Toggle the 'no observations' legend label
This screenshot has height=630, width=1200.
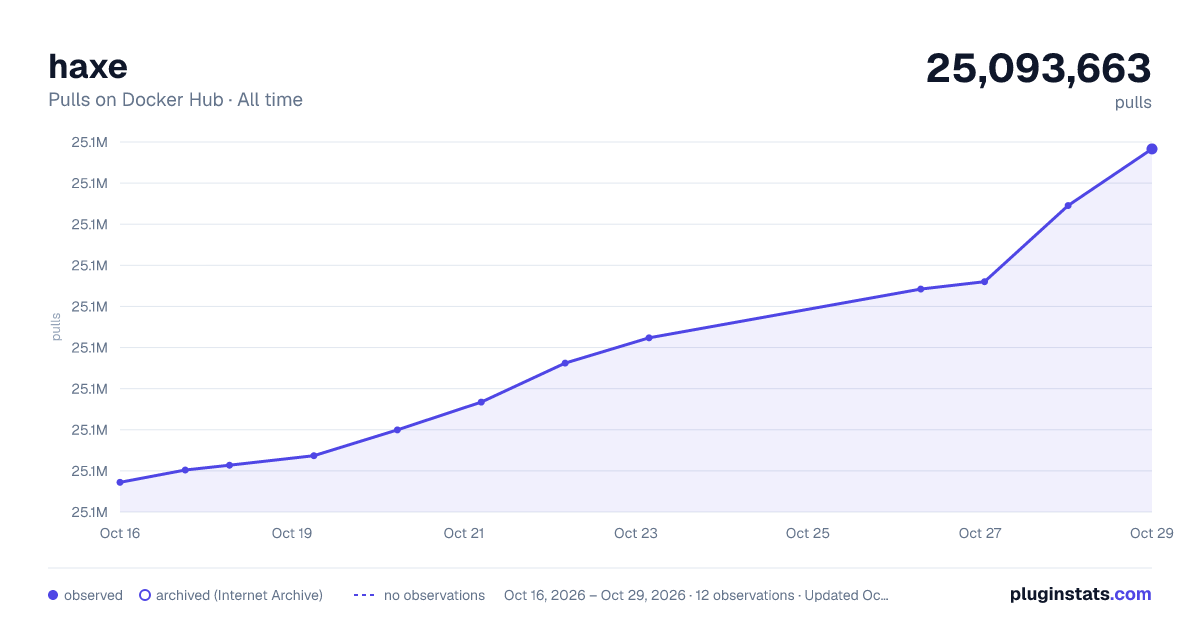point(434,595)
